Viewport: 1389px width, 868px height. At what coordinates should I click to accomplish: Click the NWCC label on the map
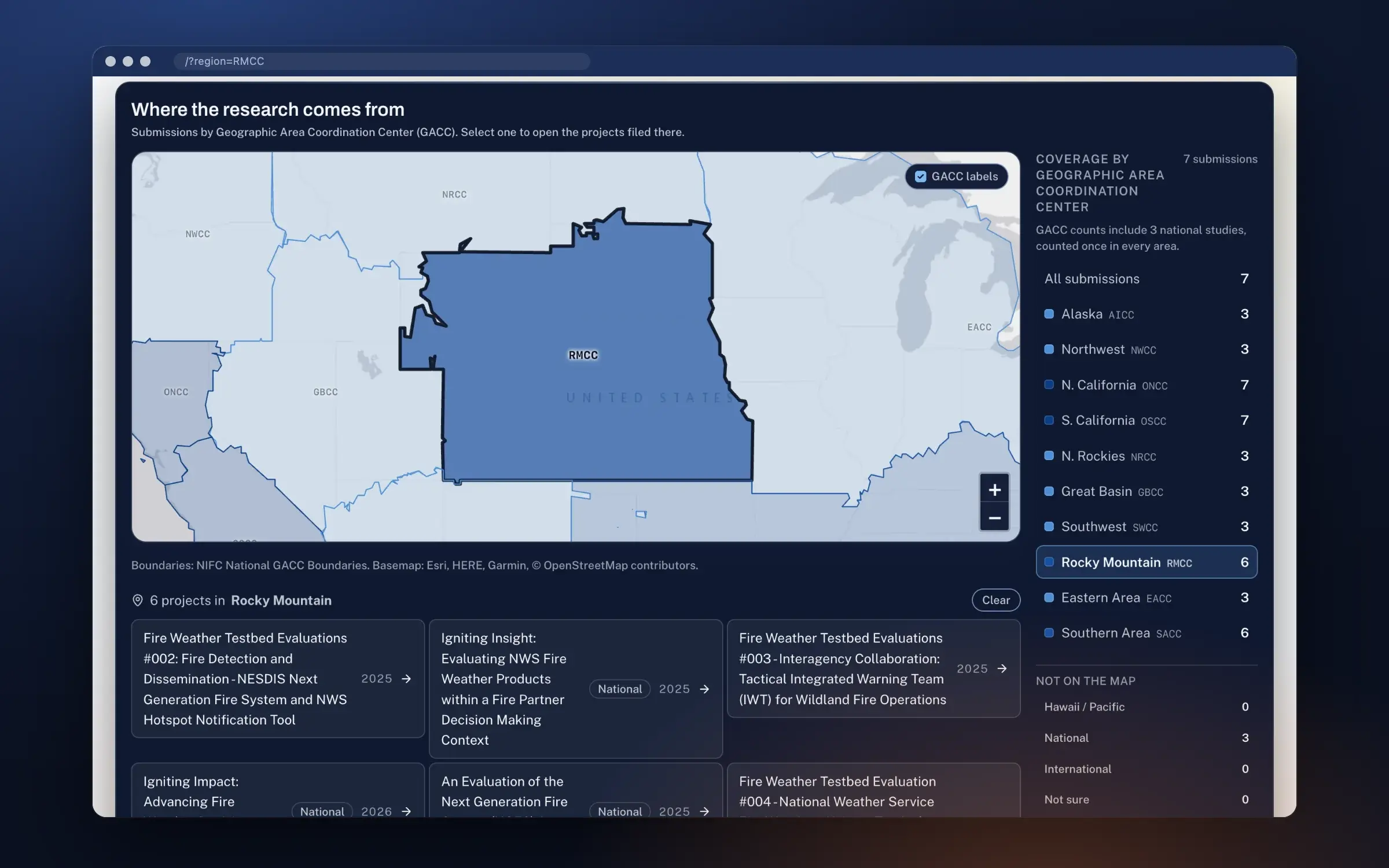[x=197, y=234]
